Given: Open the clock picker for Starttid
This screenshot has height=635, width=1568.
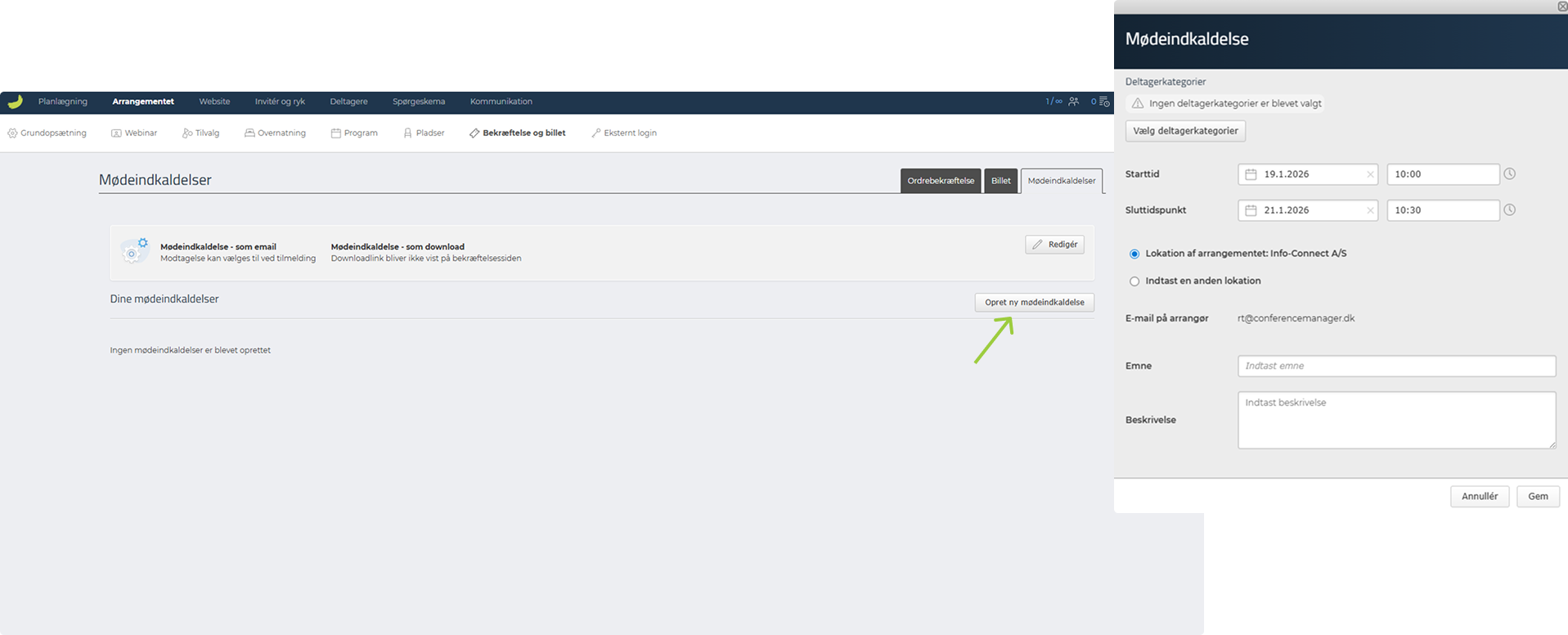Looking at the screenshot, I should pyautogui.click(x=1510, y=174).
